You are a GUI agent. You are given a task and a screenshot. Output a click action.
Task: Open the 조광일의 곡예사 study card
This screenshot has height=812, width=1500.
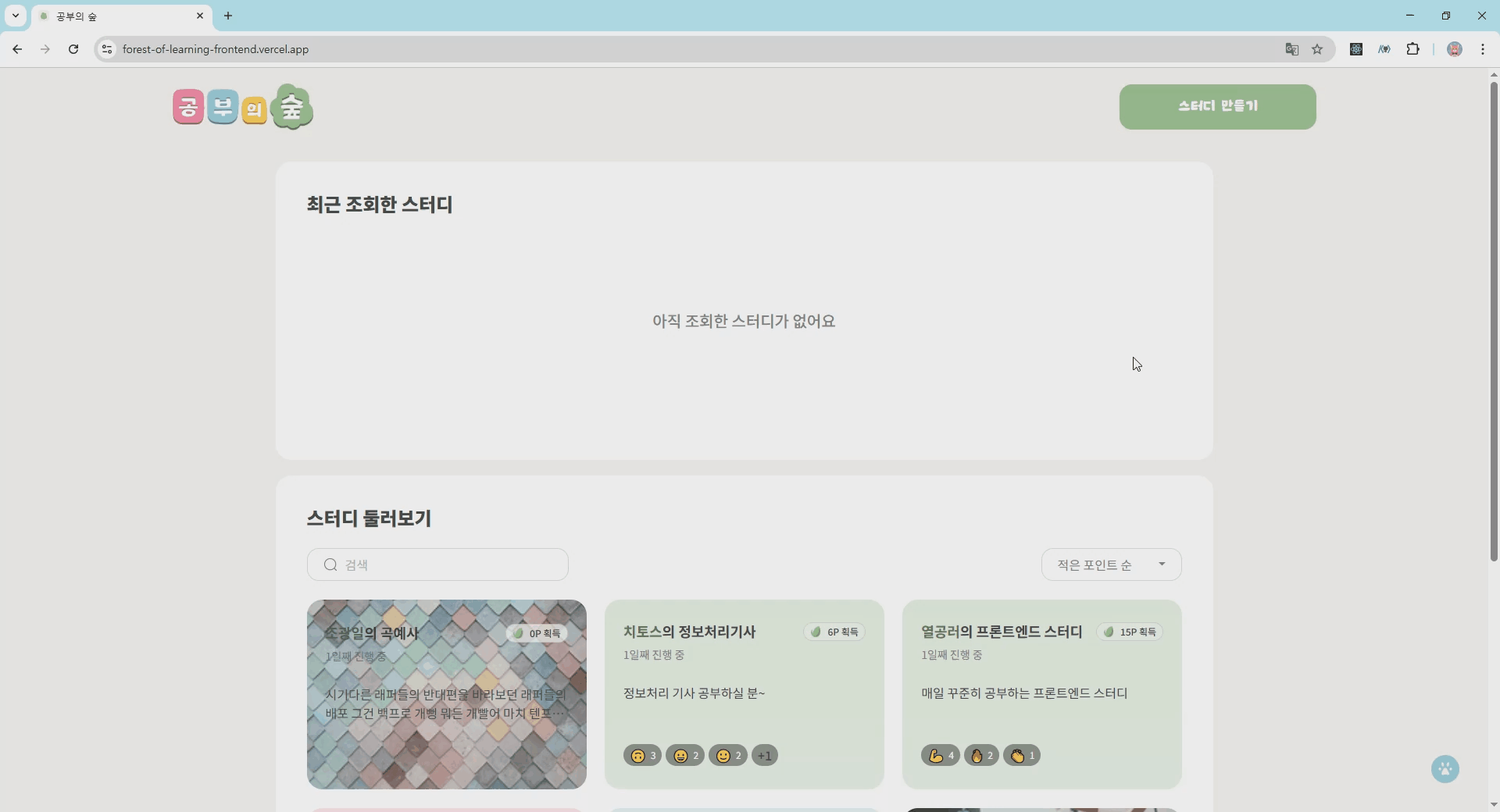pos(447,694)
